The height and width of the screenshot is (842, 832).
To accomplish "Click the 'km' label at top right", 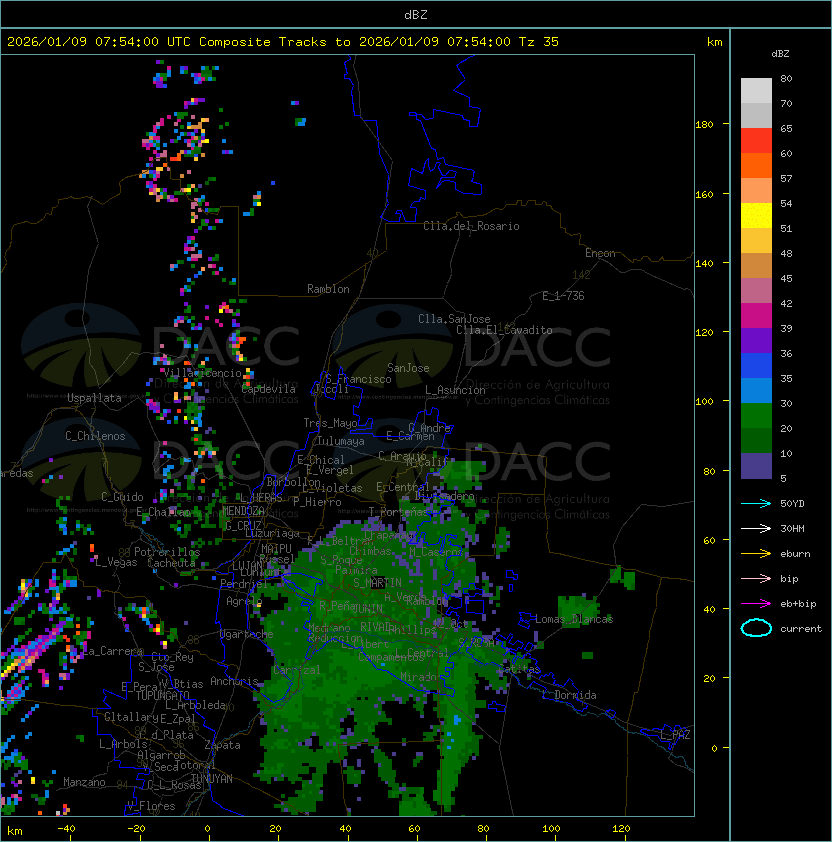I will pos(714,42).
